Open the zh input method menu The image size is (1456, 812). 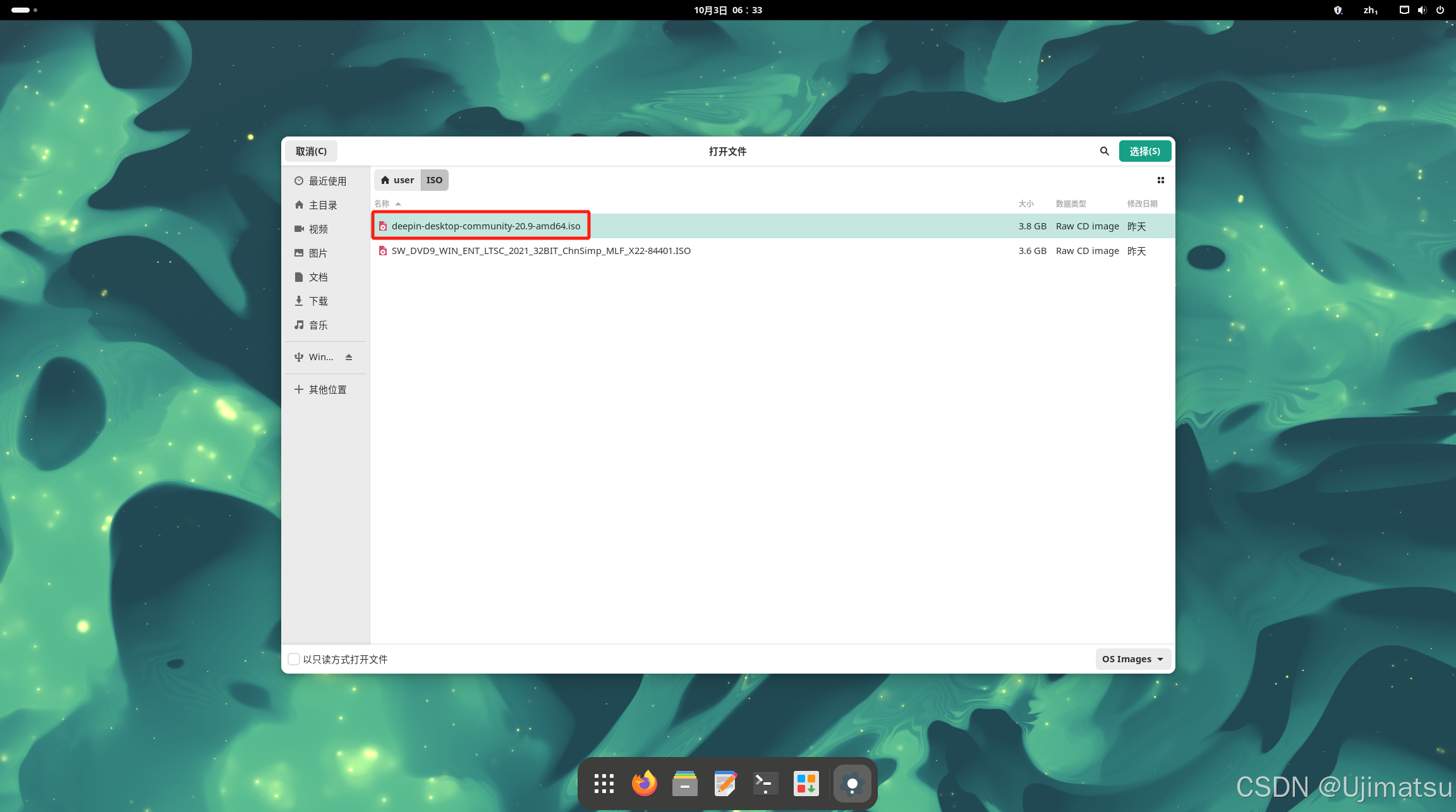pyautogui.click(x=1370, y=10)
